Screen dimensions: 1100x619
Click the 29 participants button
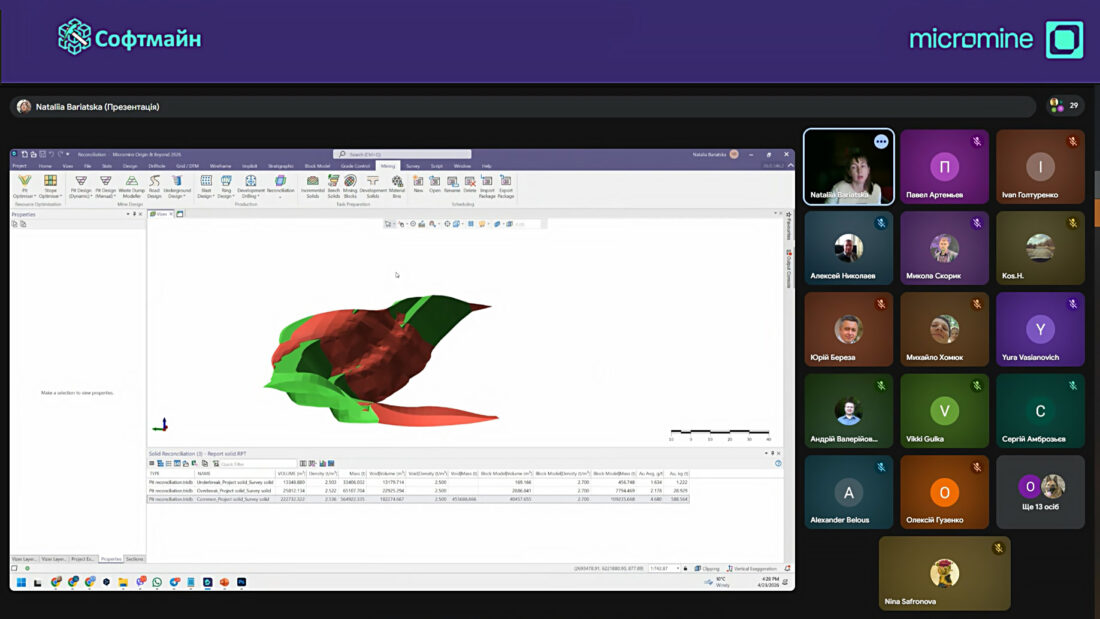[1065, 105]
